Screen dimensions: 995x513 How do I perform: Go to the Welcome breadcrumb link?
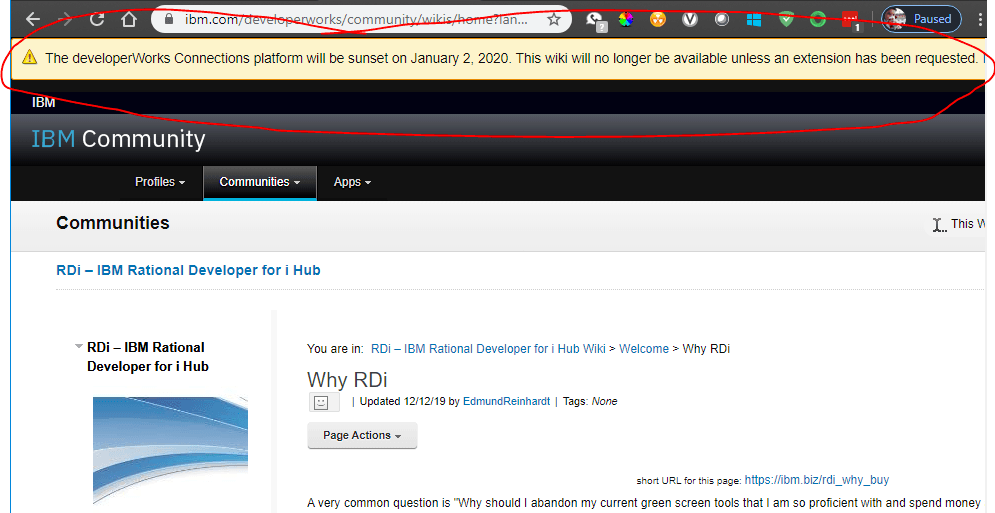tap(644, 349)
